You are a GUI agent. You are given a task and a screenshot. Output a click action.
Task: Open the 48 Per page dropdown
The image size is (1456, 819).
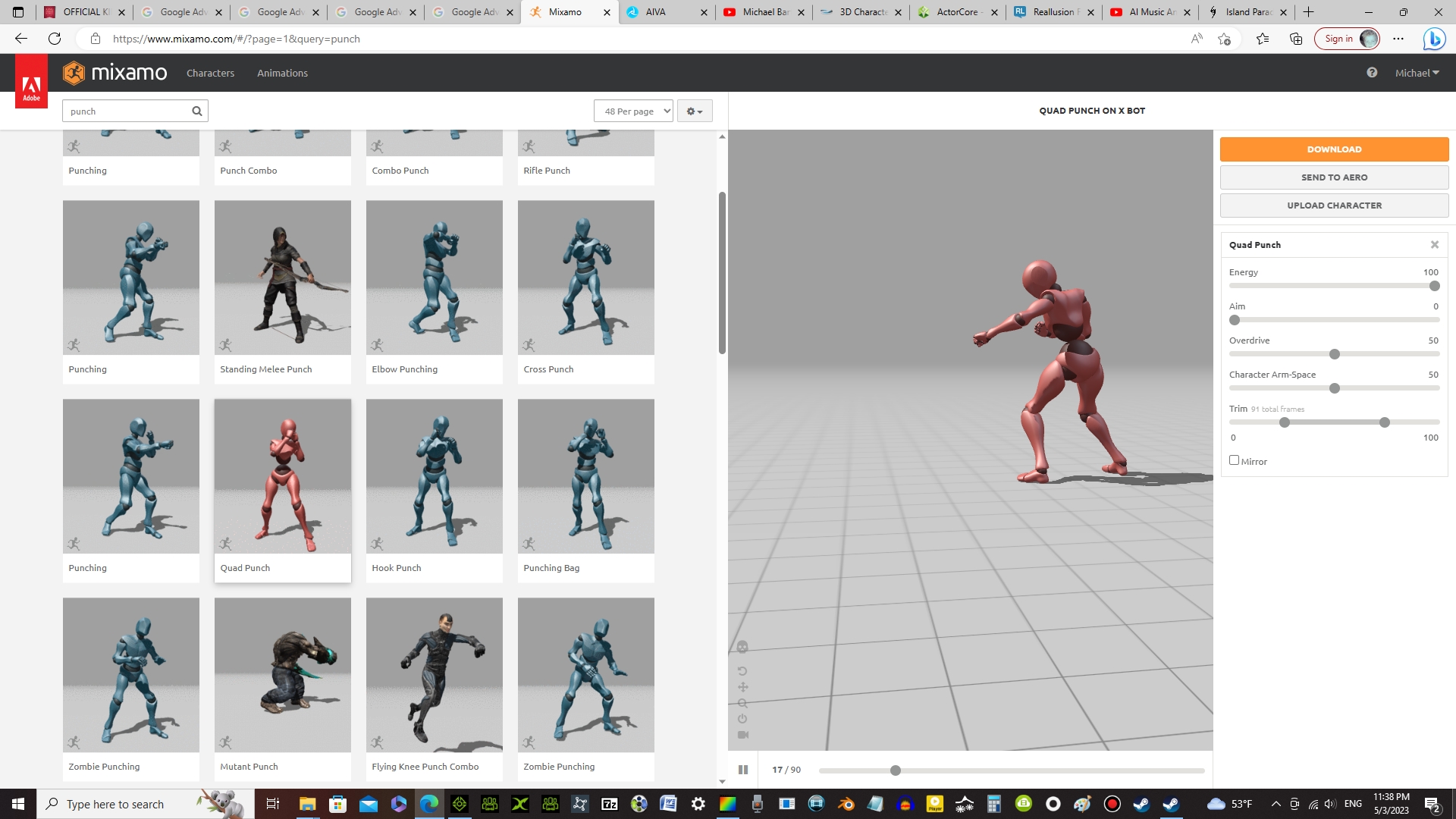[x=633, y=111]
